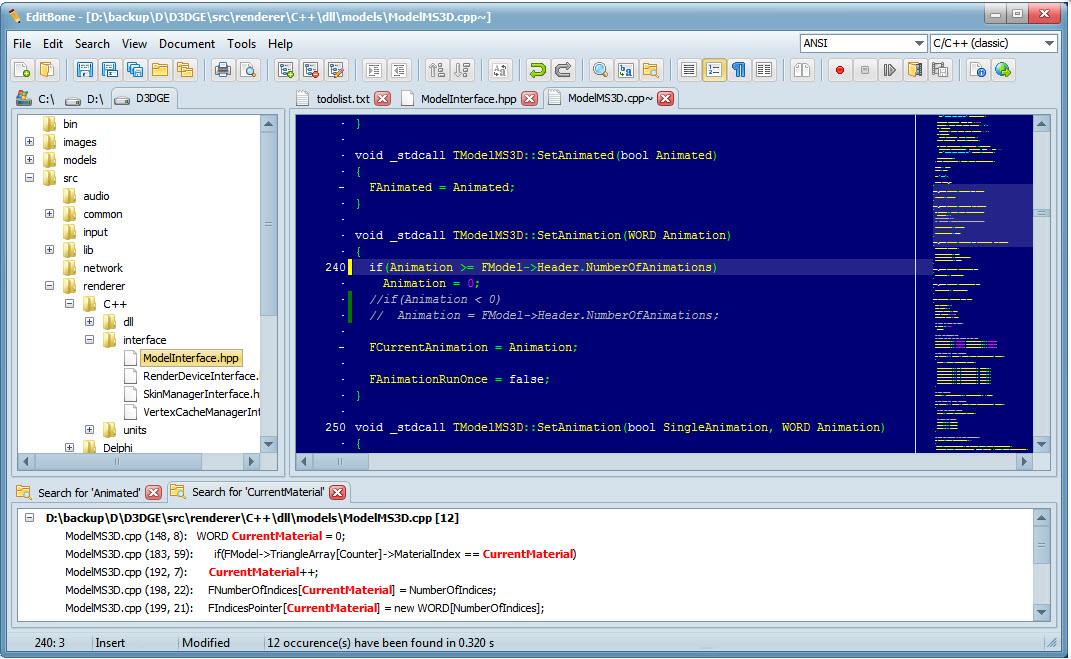The image size is (1071, 659).
Task: Collapse the ModelMS3D.cpp search results group
Action: point(29,518)
